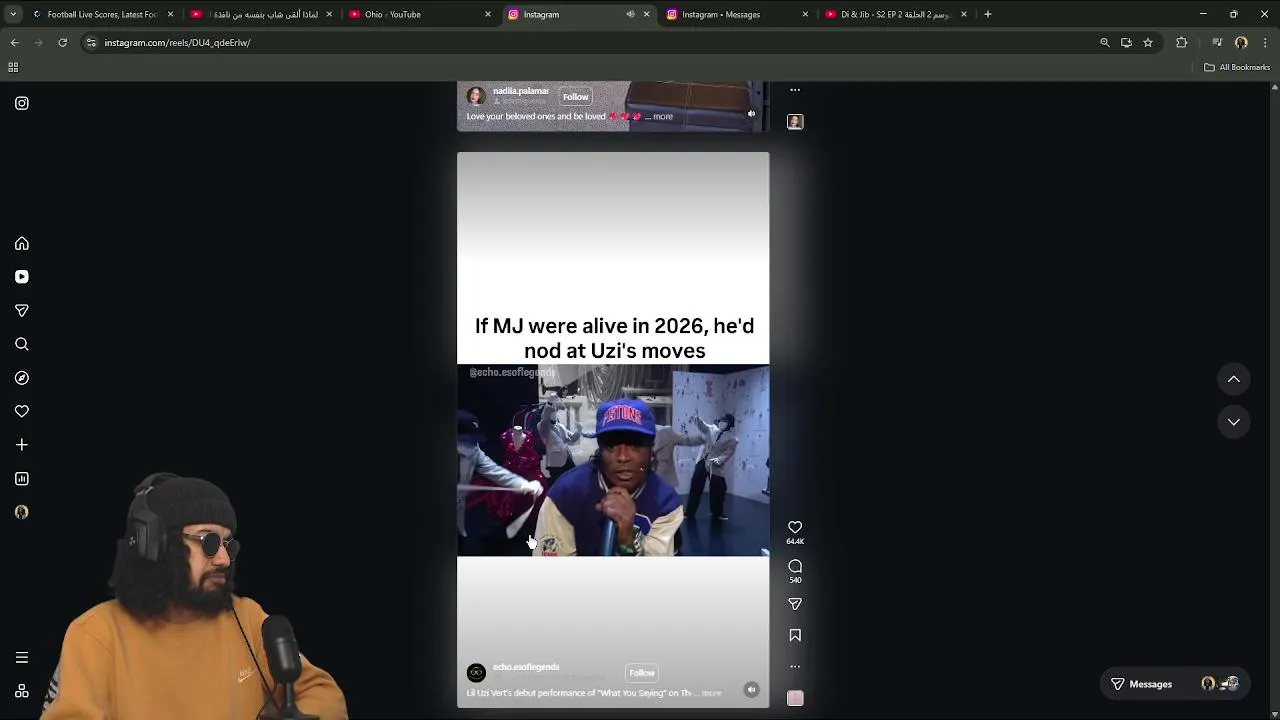Reload the Instagram page
Image resolution: width=1280 pixels, height=720 pixels.
[x=62, y=42]
